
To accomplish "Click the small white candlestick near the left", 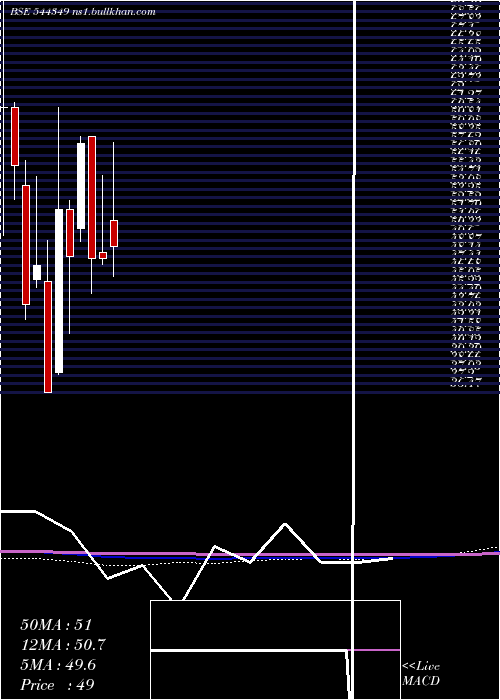I will click(x=37, y=272).
